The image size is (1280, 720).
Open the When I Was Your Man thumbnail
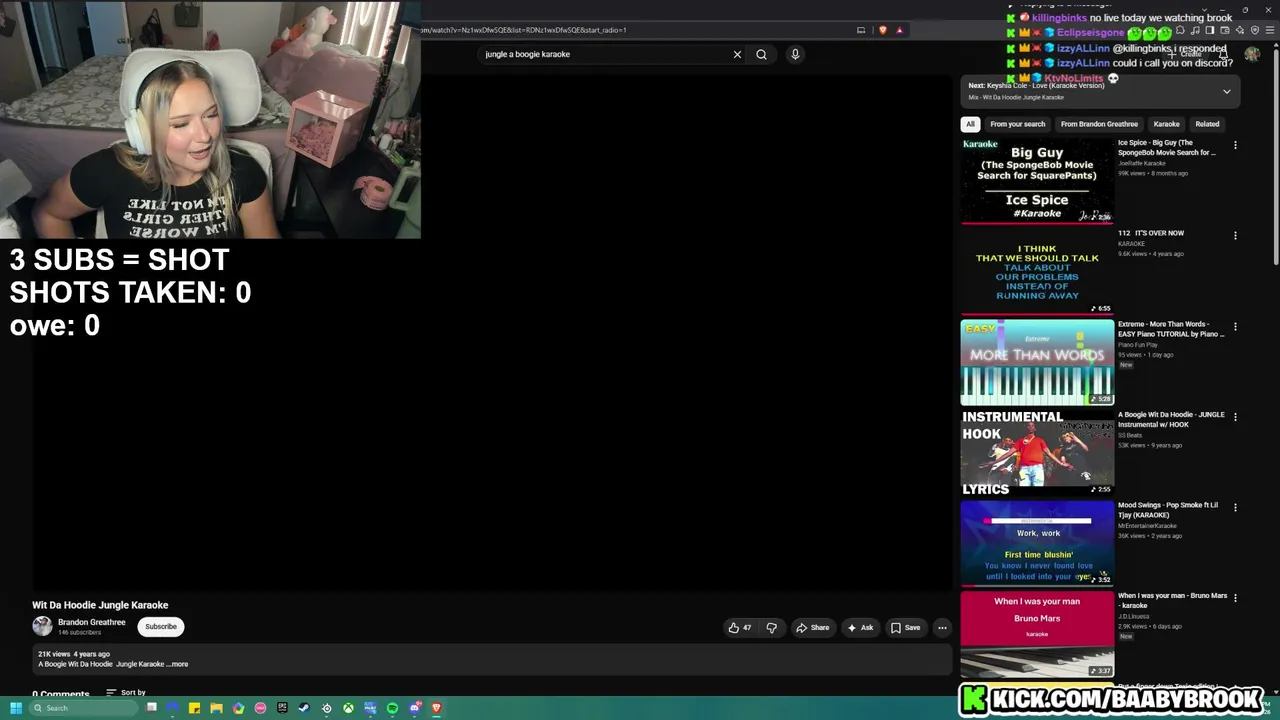tap(1037, 634)
